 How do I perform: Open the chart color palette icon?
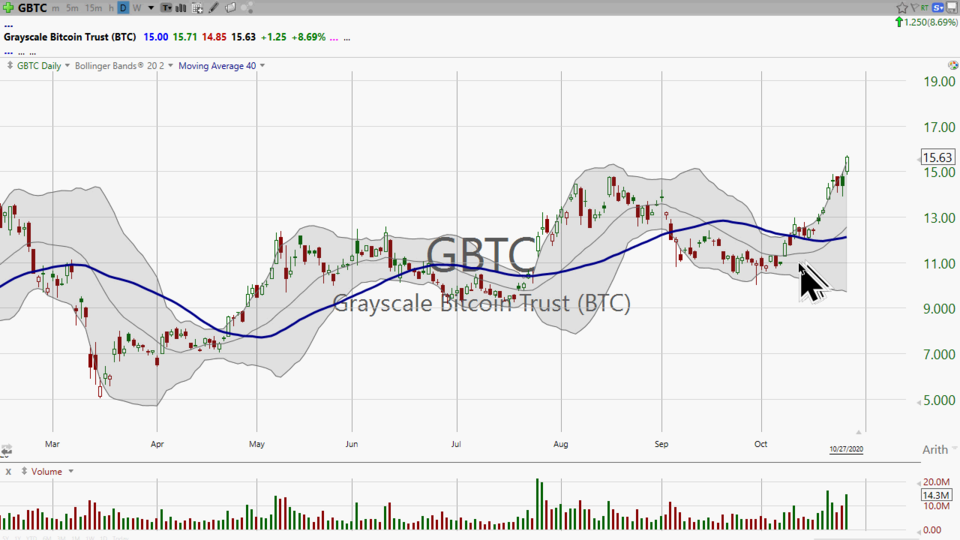coord(953,65)
